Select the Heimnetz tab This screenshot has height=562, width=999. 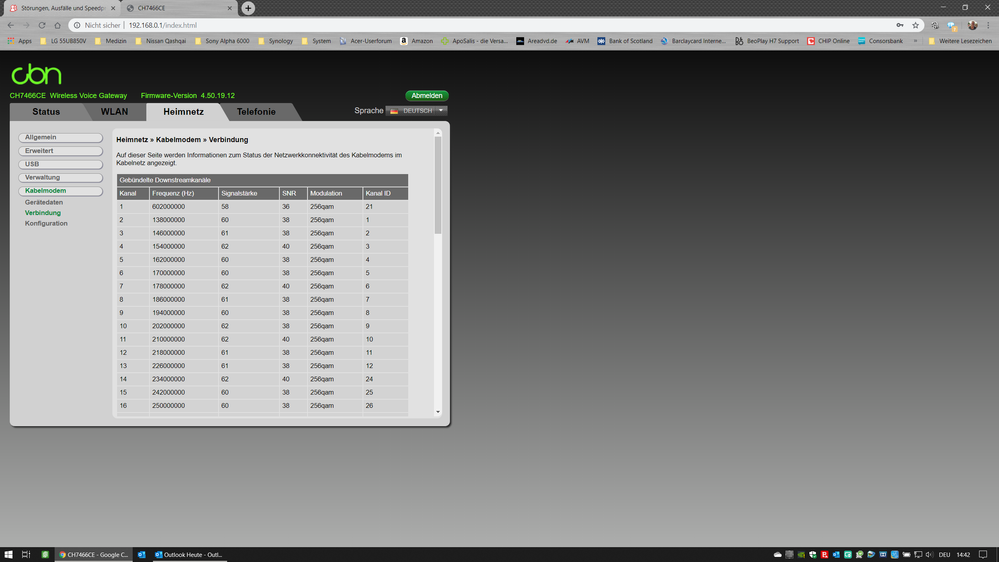click(x=183, y=112)
